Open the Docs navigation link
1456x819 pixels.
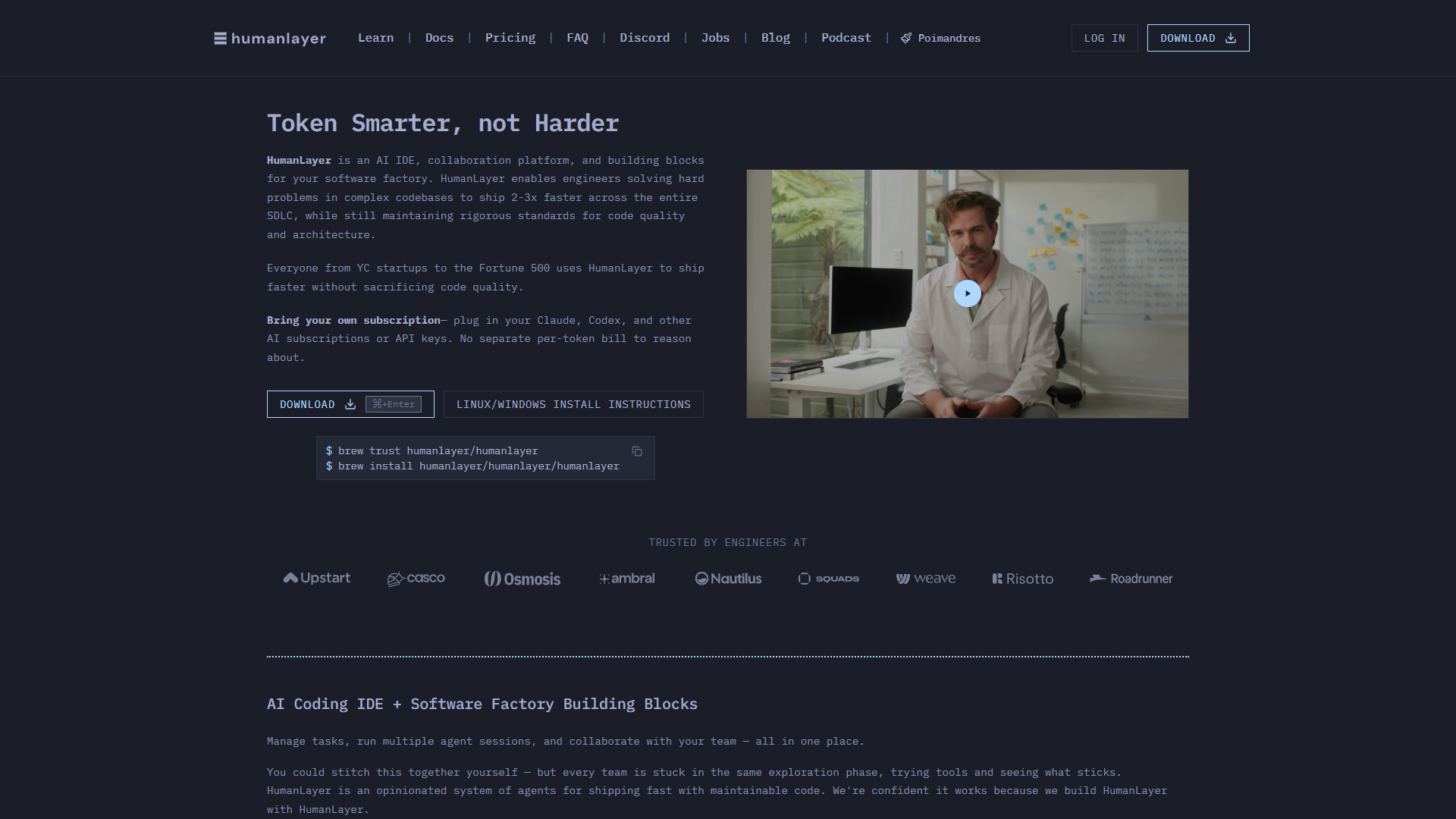(439, 38)
